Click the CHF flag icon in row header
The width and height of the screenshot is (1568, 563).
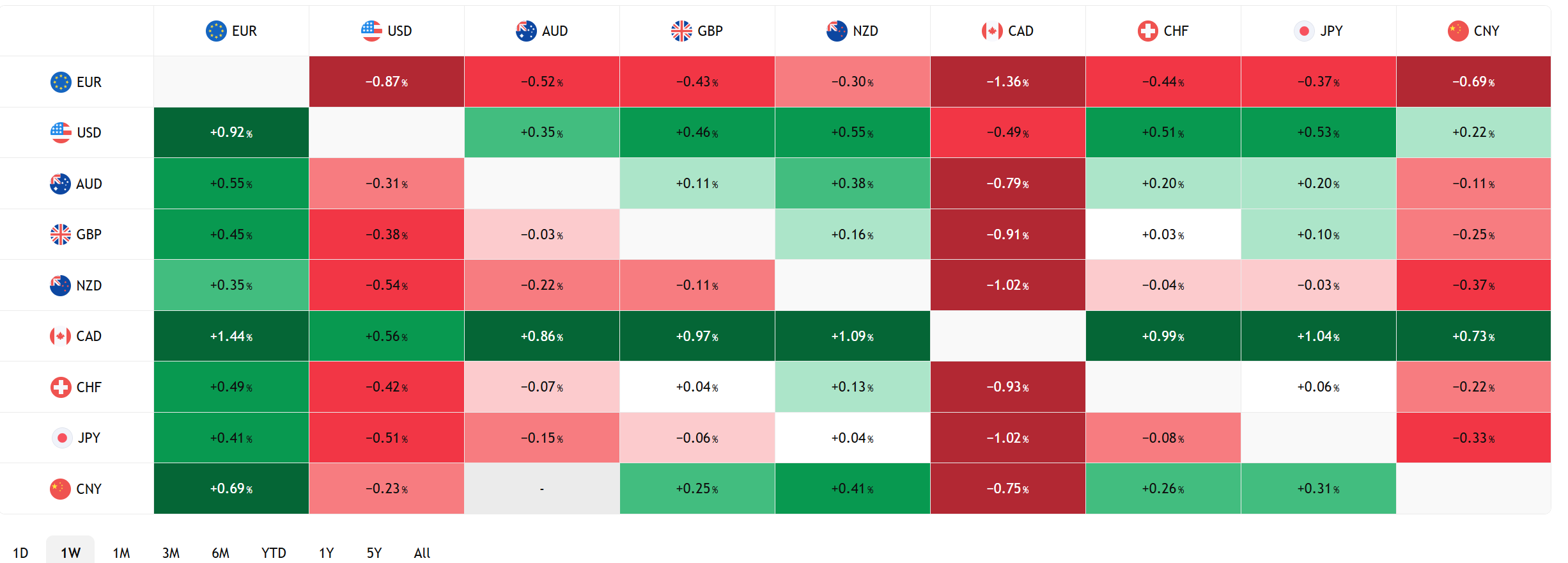pyautogui.click(x=61, y=387)
